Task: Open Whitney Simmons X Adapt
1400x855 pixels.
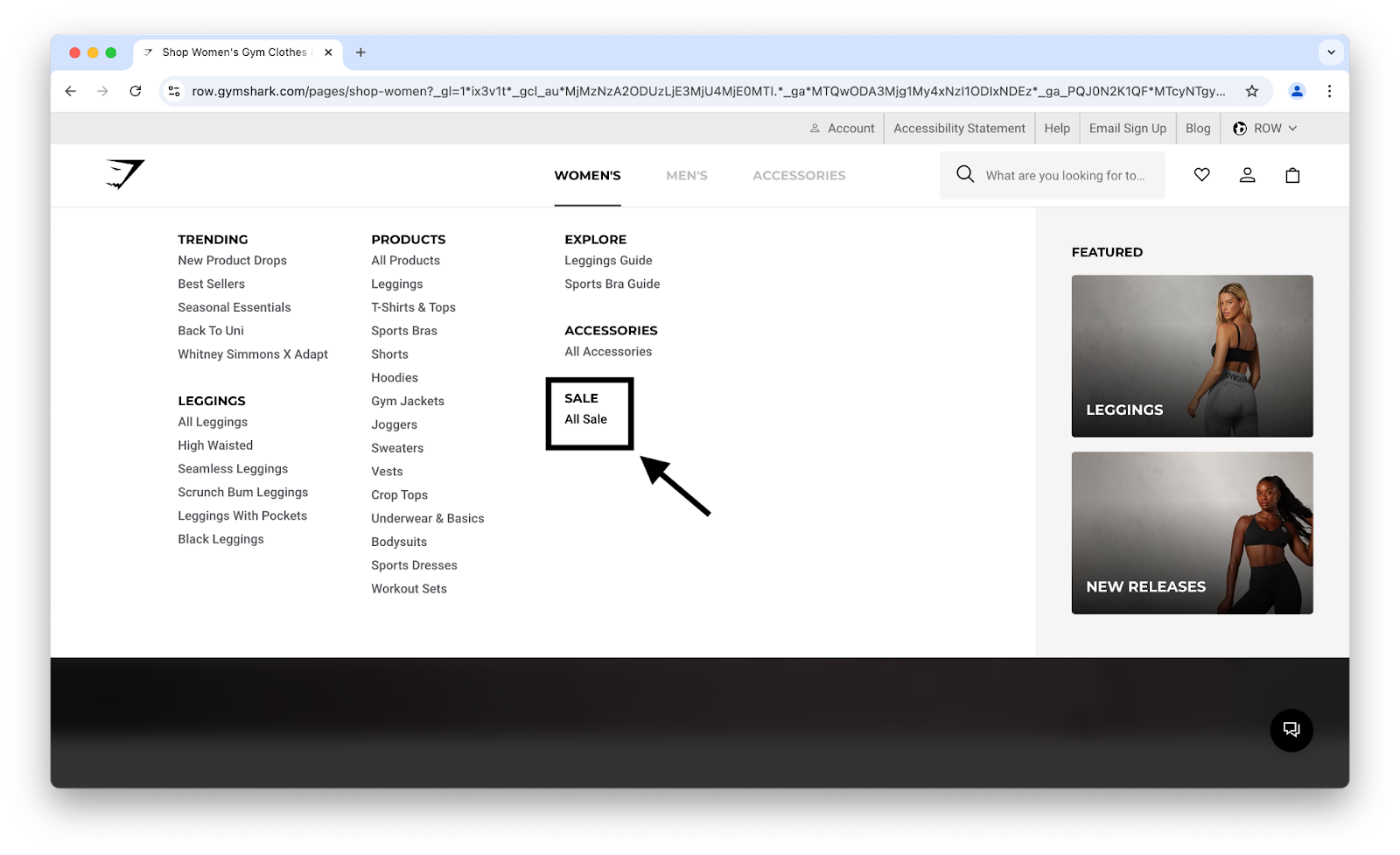Action: [253, 354]
